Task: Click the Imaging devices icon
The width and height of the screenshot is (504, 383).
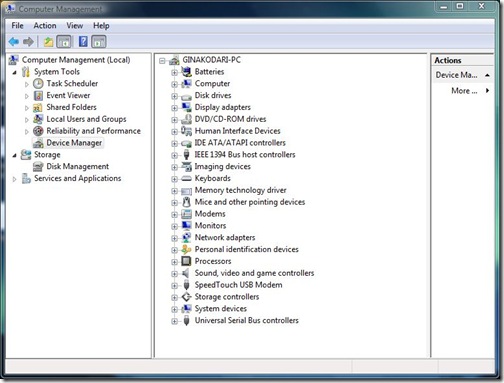Action: [186, 166]
